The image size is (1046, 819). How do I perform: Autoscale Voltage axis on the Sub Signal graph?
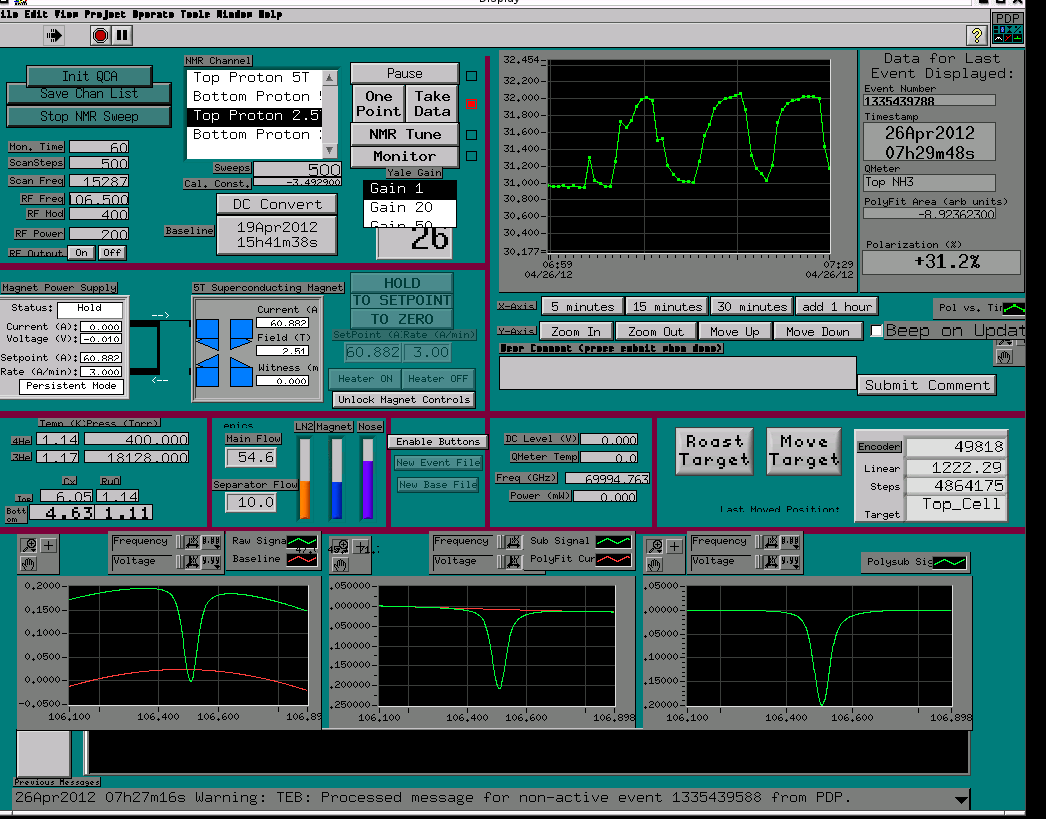pos(513,562)
